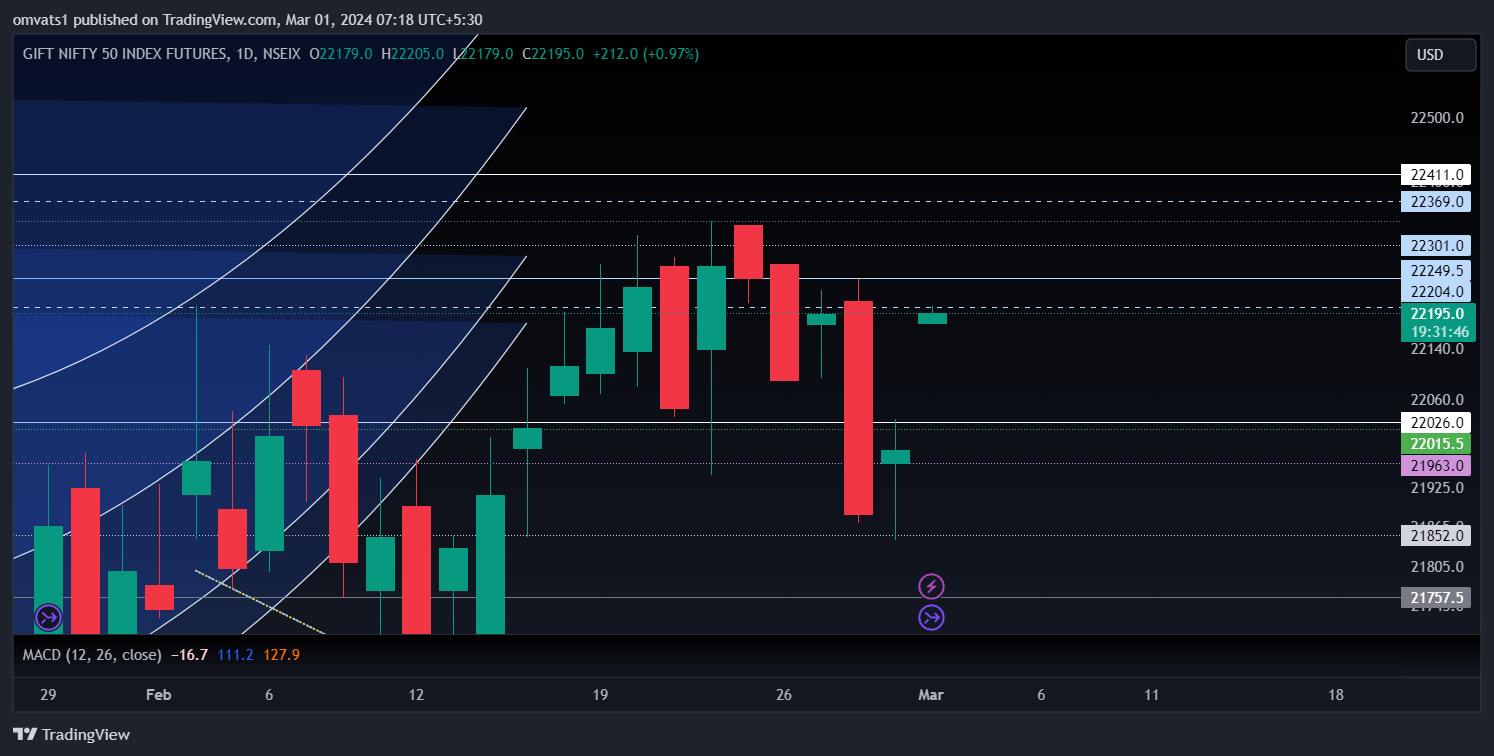Click the 22369.0 price level label
1494x756 pixels.
(x=1436, y=201)
